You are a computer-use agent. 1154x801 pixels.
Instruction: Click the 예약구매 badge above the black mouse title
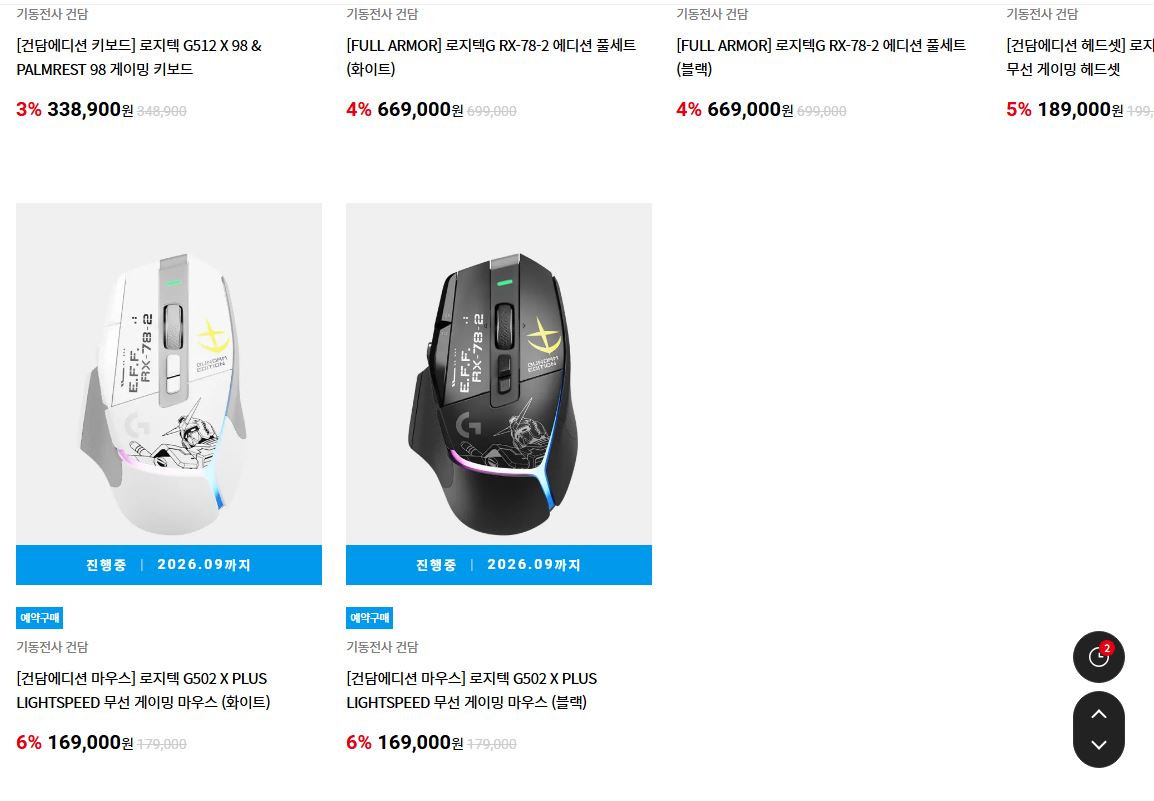coord(369,618)
